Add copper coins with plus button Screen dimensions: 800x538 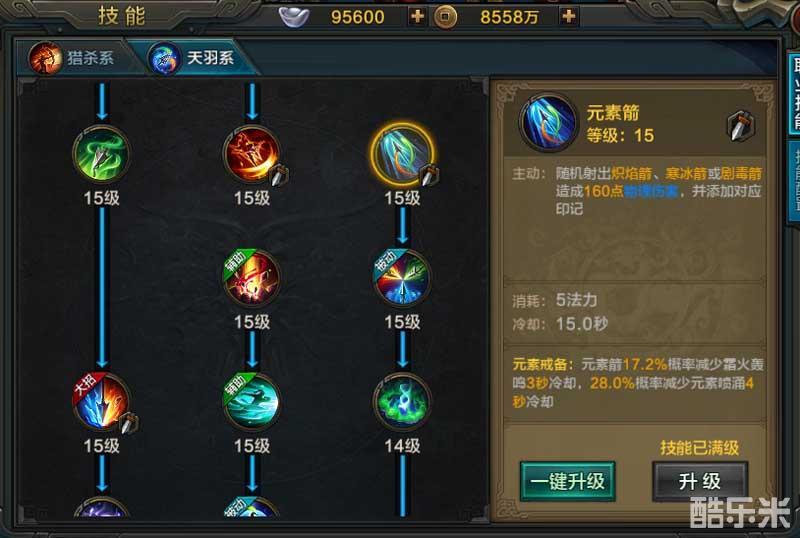click(x=568, y=16)
